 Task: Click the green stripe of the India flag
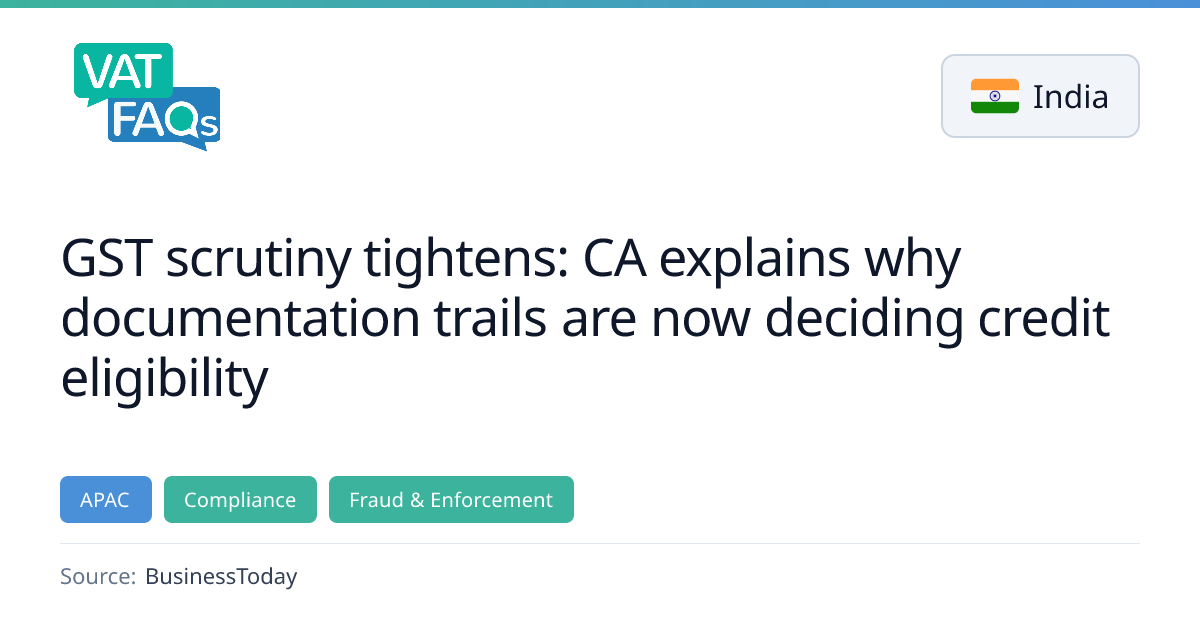pyautogui.click(x=994, y=107)
